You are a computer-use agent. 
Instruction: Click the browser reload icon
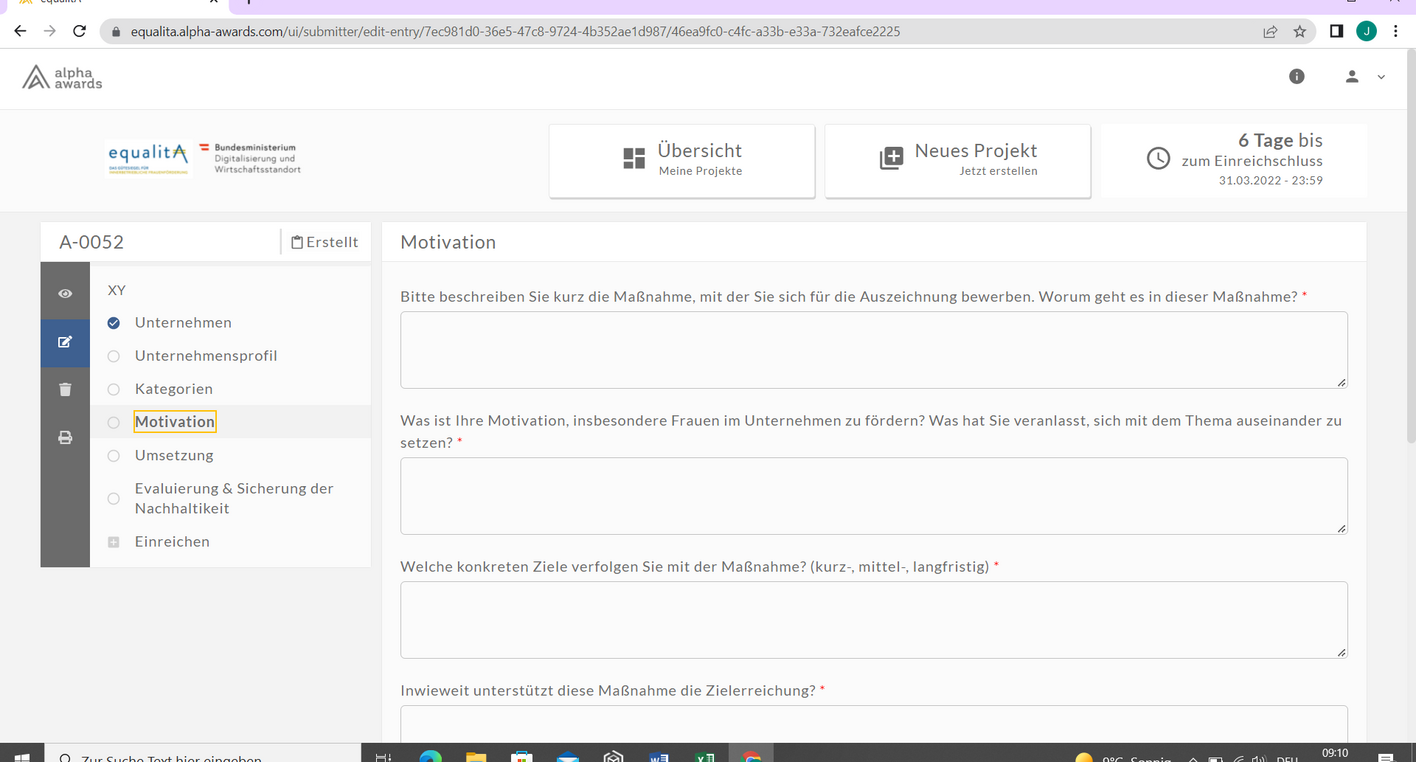80,31
